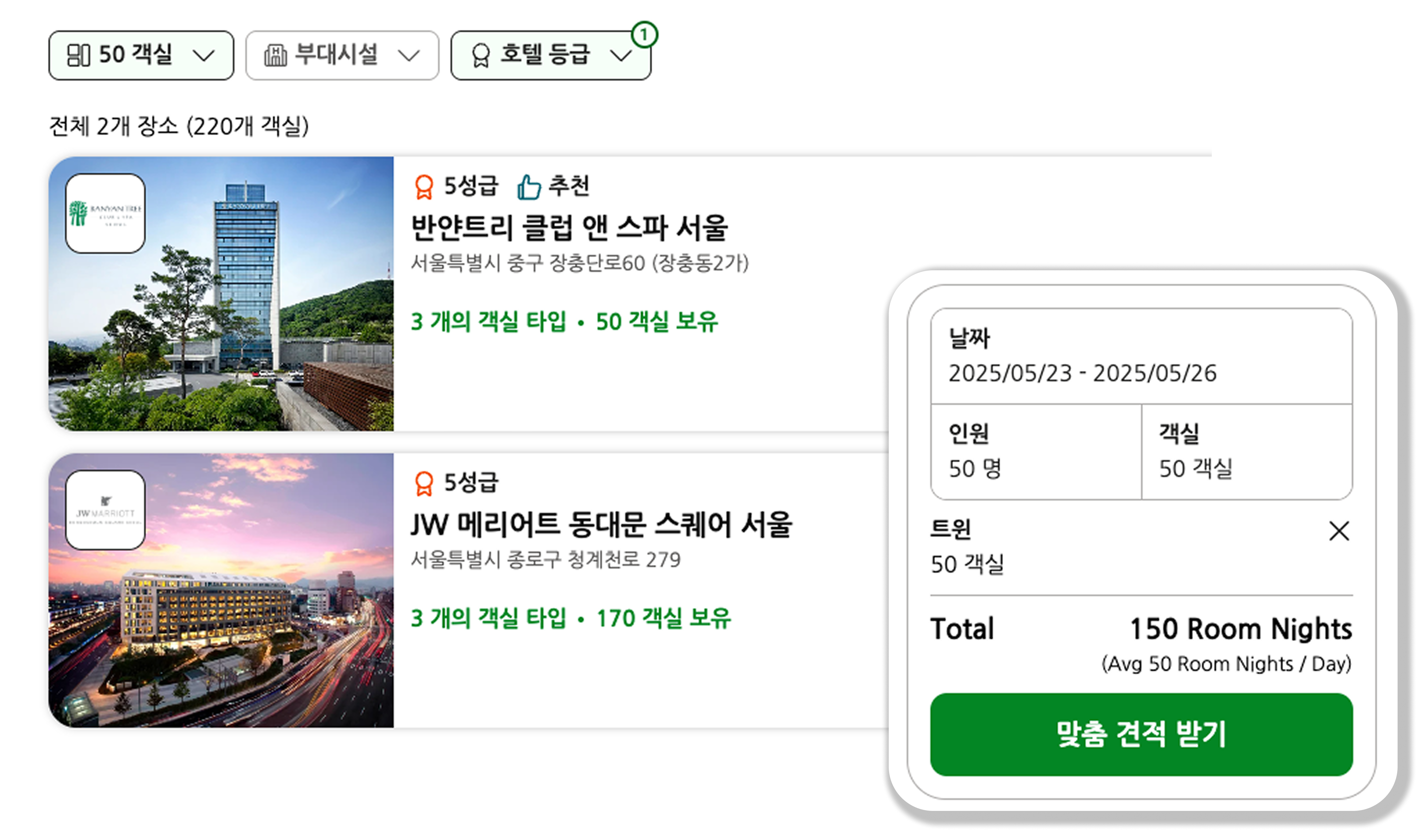Click the Banyan Tree logo badge
The height and width of the screenshot is (840, 1417).
click(x=105, y=213)
